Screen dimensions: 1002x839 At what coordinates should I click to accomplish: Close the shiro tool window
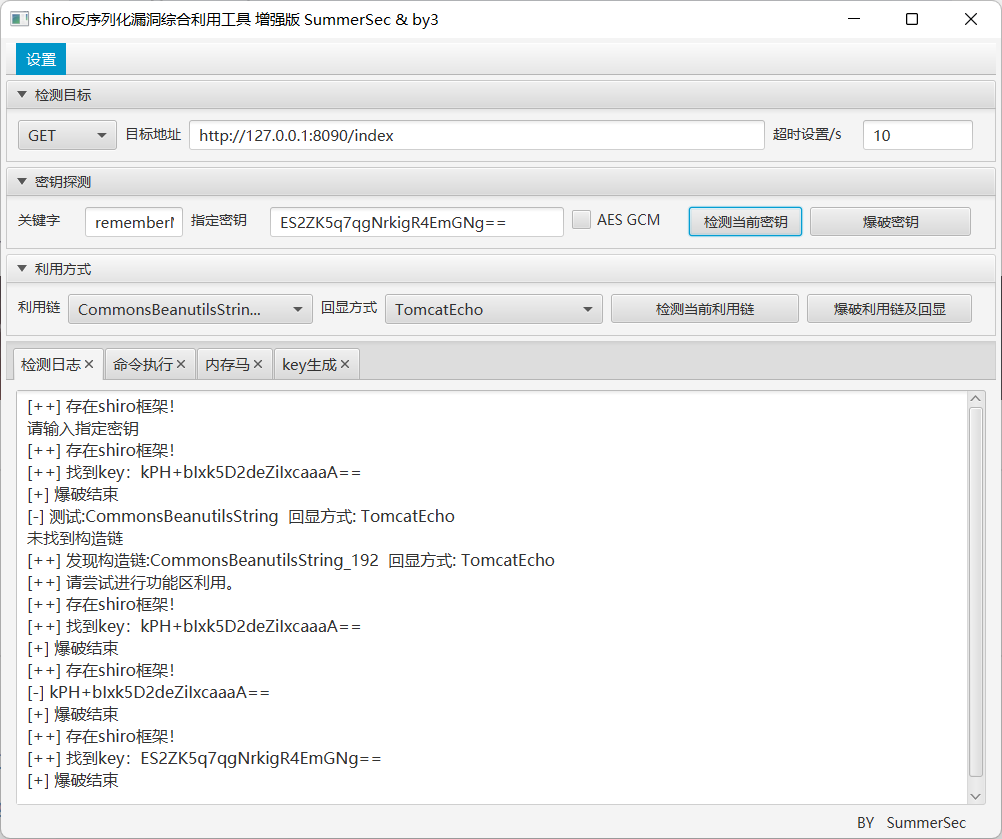971,19
